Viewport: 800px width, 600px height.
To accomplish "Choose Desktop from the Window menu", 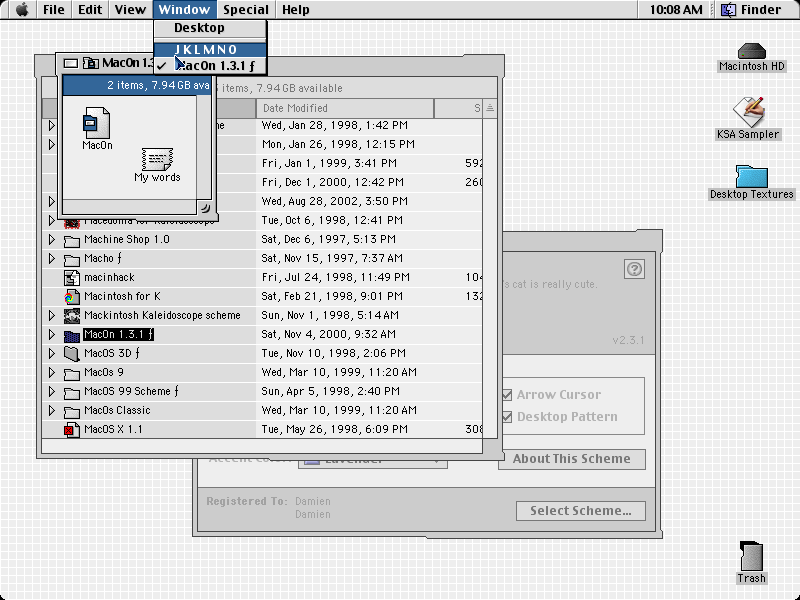I will click(210, 28).
